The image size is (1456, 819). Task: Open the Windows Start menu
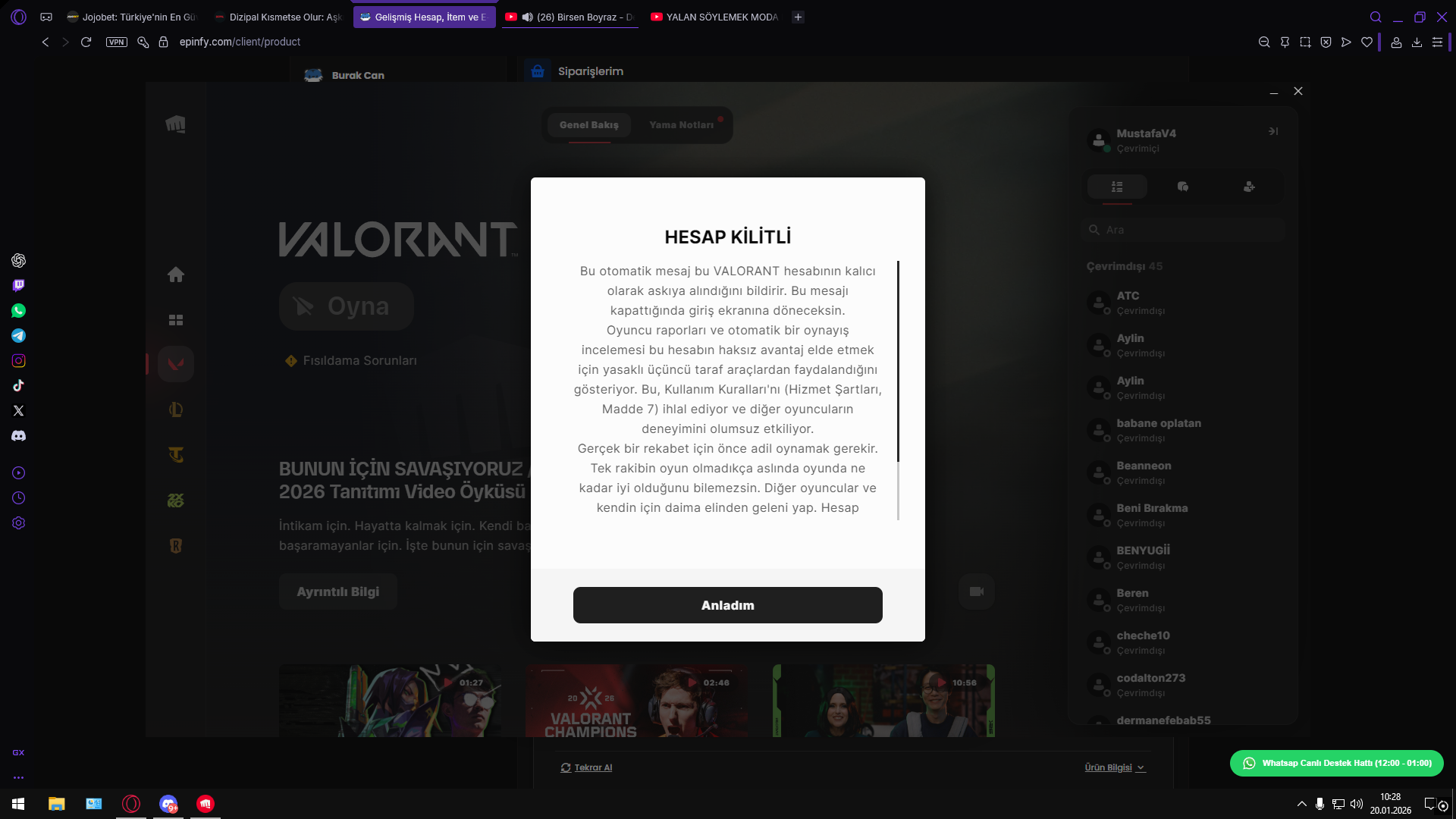pyautogui.click(x=18, y=804)
